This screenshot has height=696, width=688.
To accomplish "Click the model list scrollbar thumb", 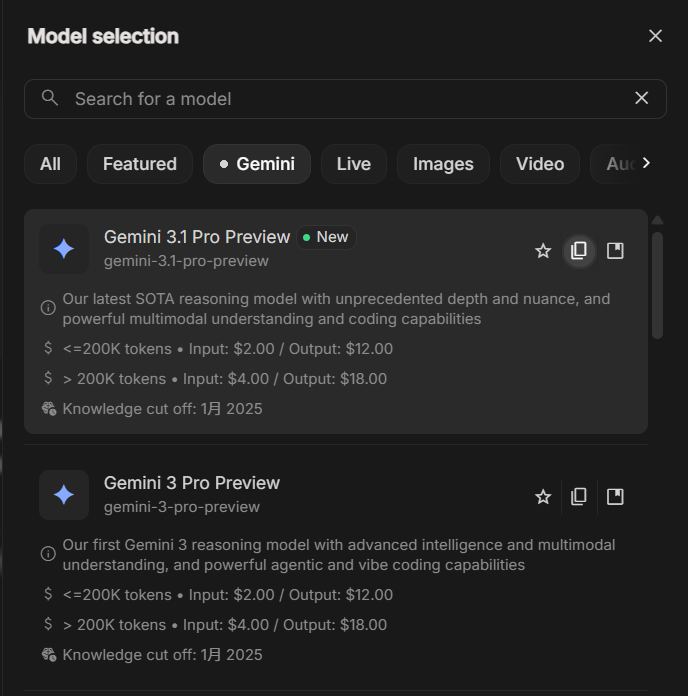I will [x=657, y=285].
